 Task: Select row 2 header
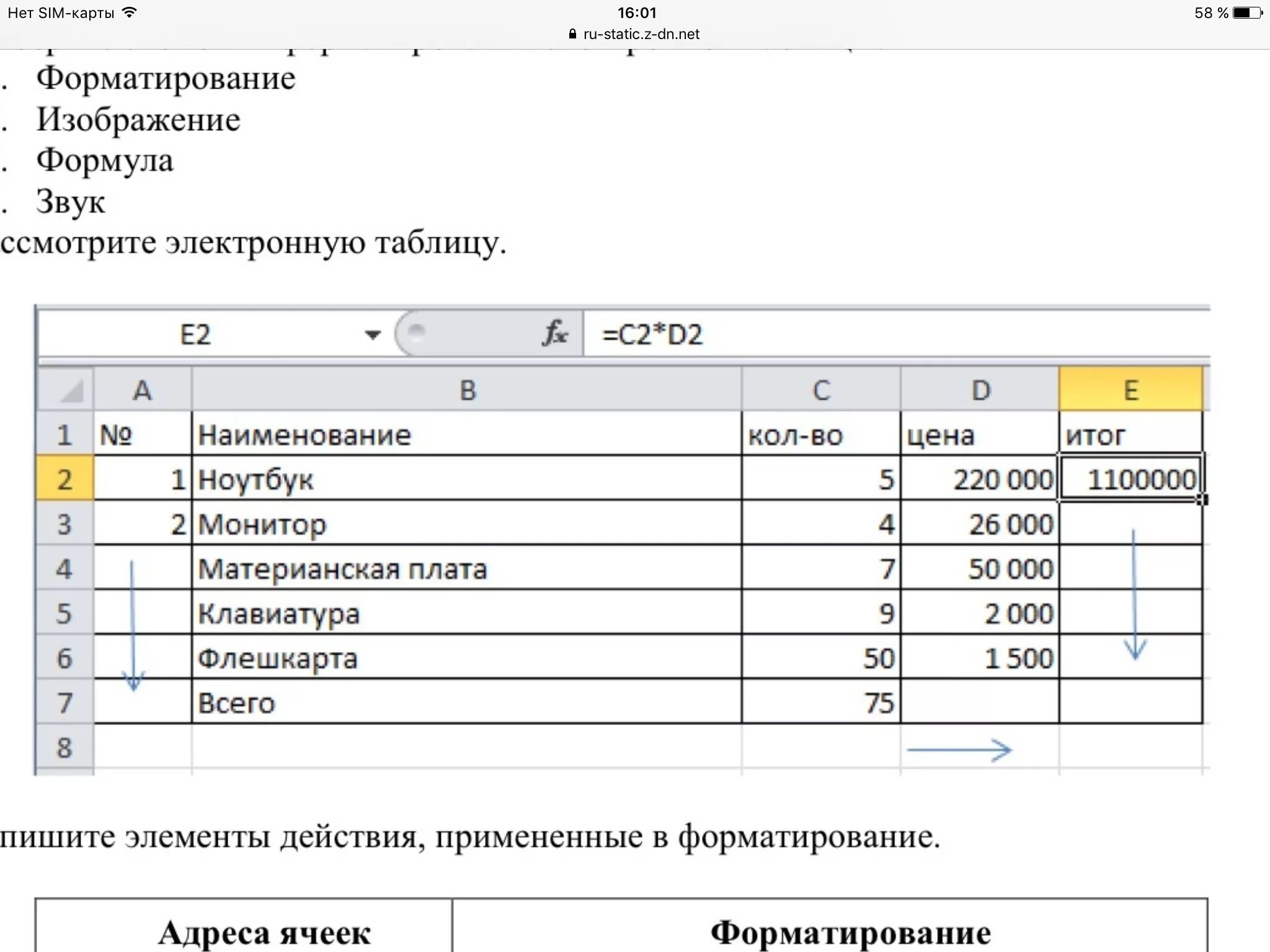point(64,479)
